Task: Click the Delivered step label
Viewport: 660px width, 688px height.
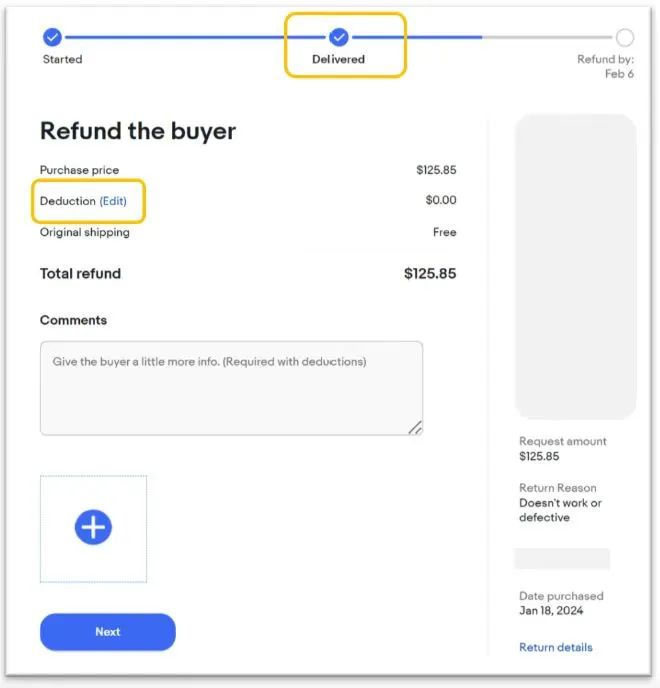Action: 339,60
